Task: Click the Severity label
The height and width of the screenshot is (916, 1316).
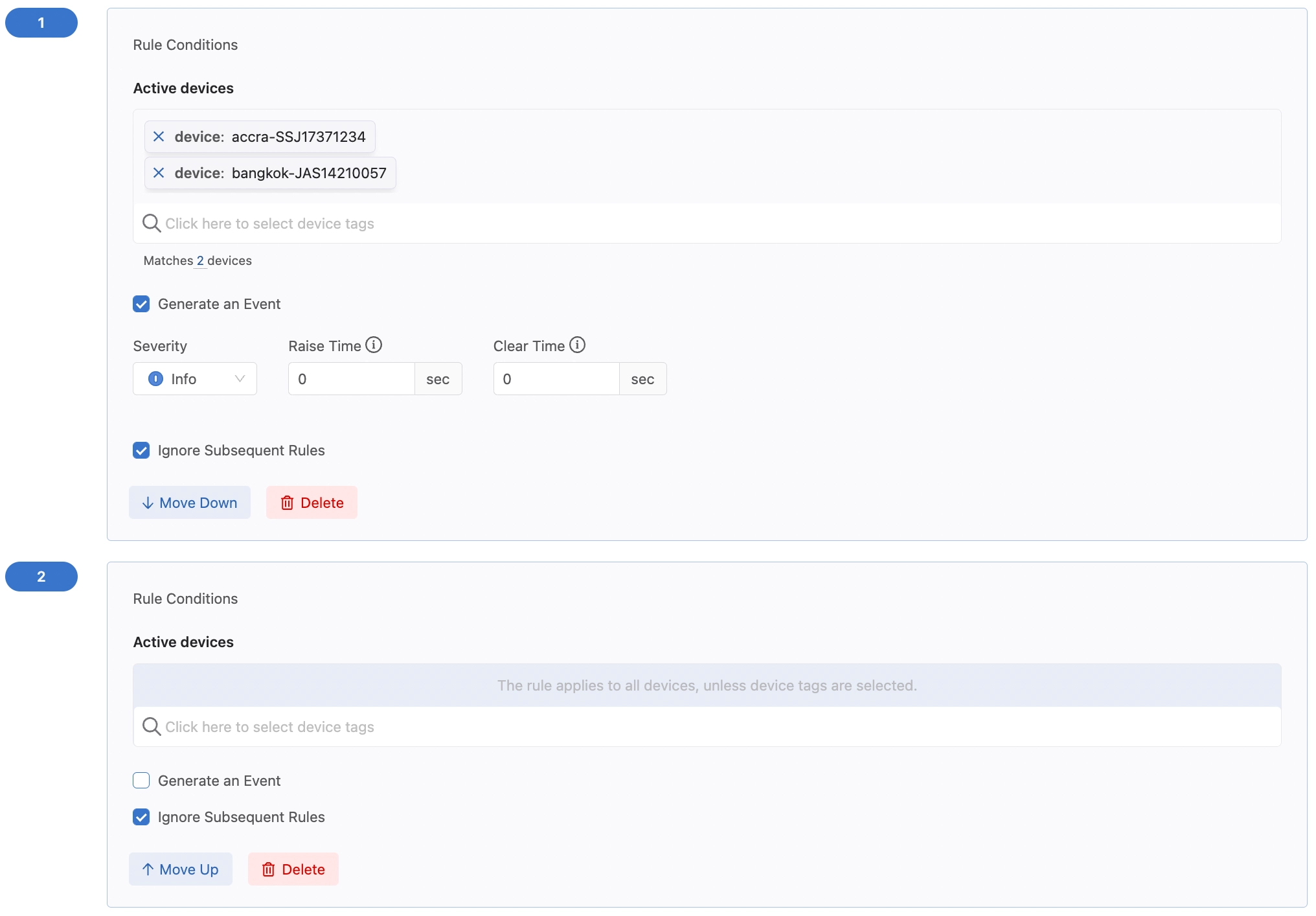Action: (160, 346)
